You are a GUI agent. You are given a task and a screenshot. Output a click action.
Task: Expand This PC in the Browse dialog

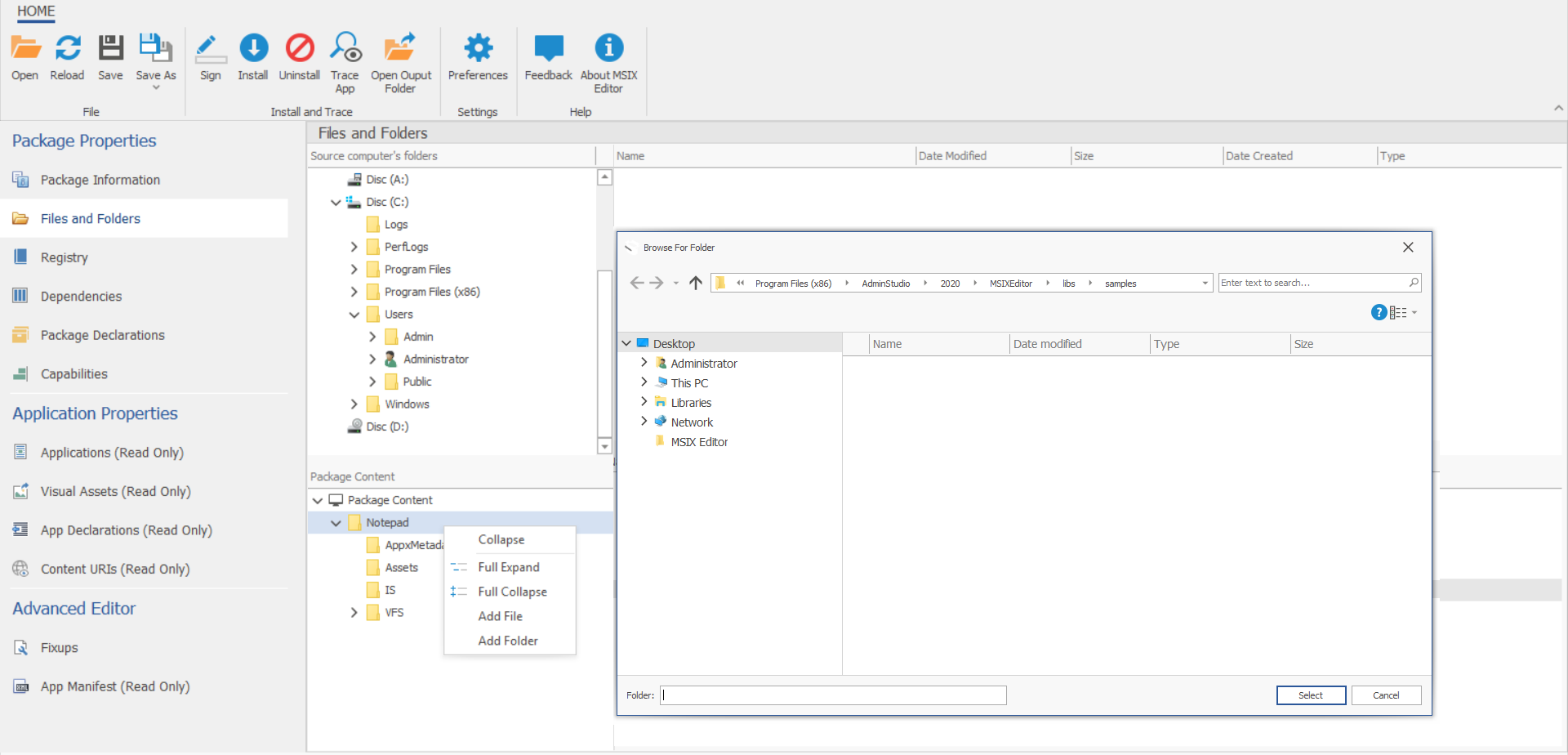(x=644, y=382)
